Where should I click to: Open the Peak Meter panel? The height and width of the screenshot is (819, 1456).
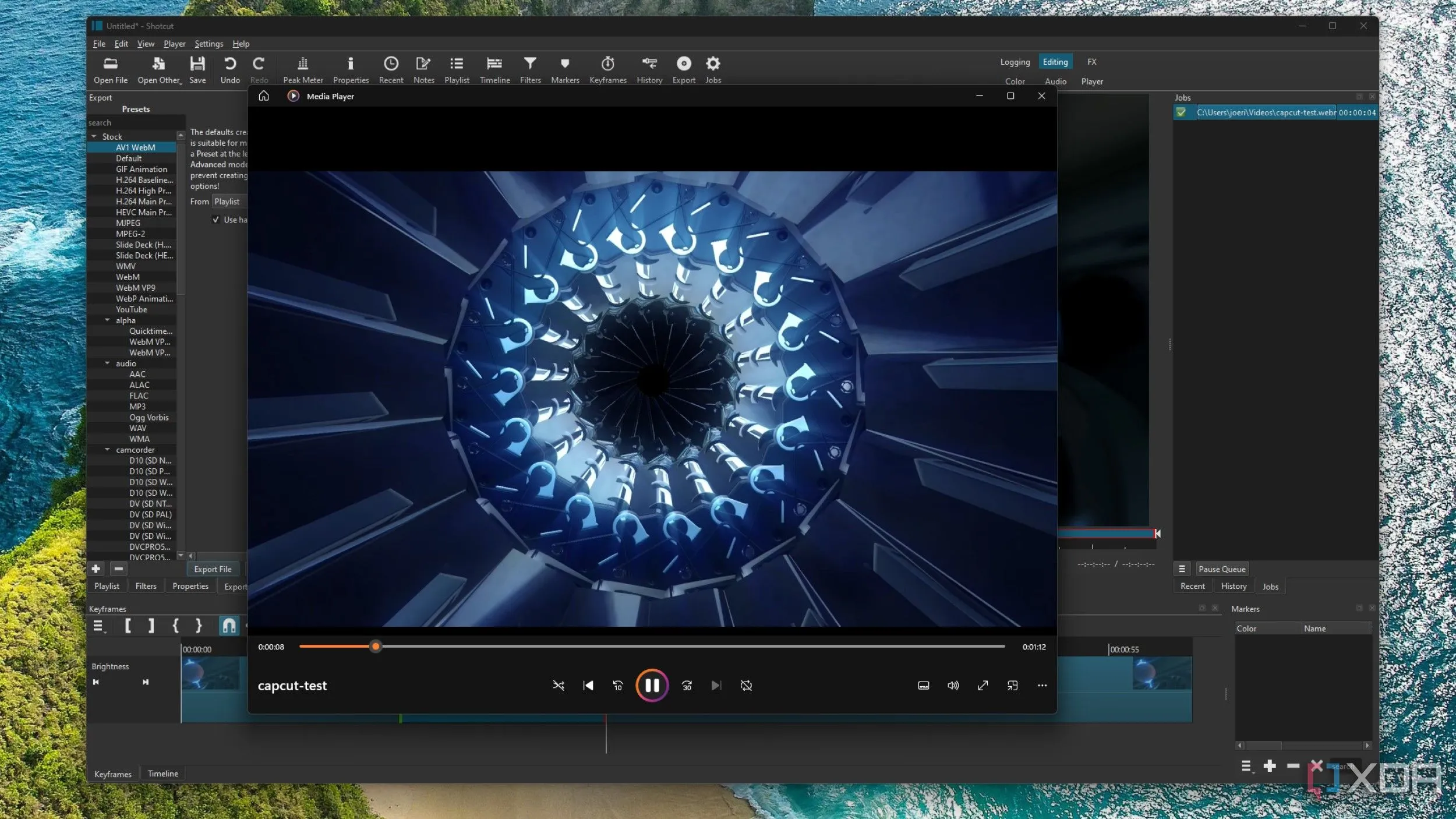click(303, 70)
